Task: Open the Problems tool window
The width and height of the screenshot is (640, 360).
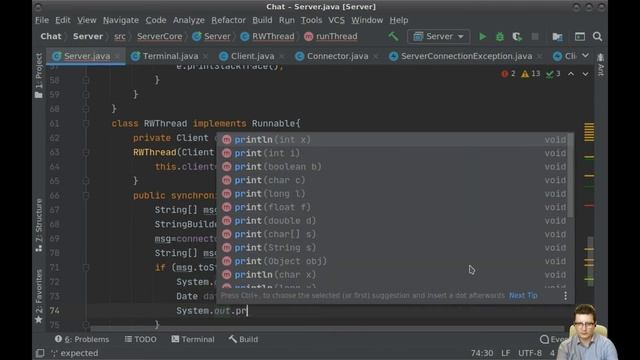Action: pyautogui.click(x=82, y=339)
